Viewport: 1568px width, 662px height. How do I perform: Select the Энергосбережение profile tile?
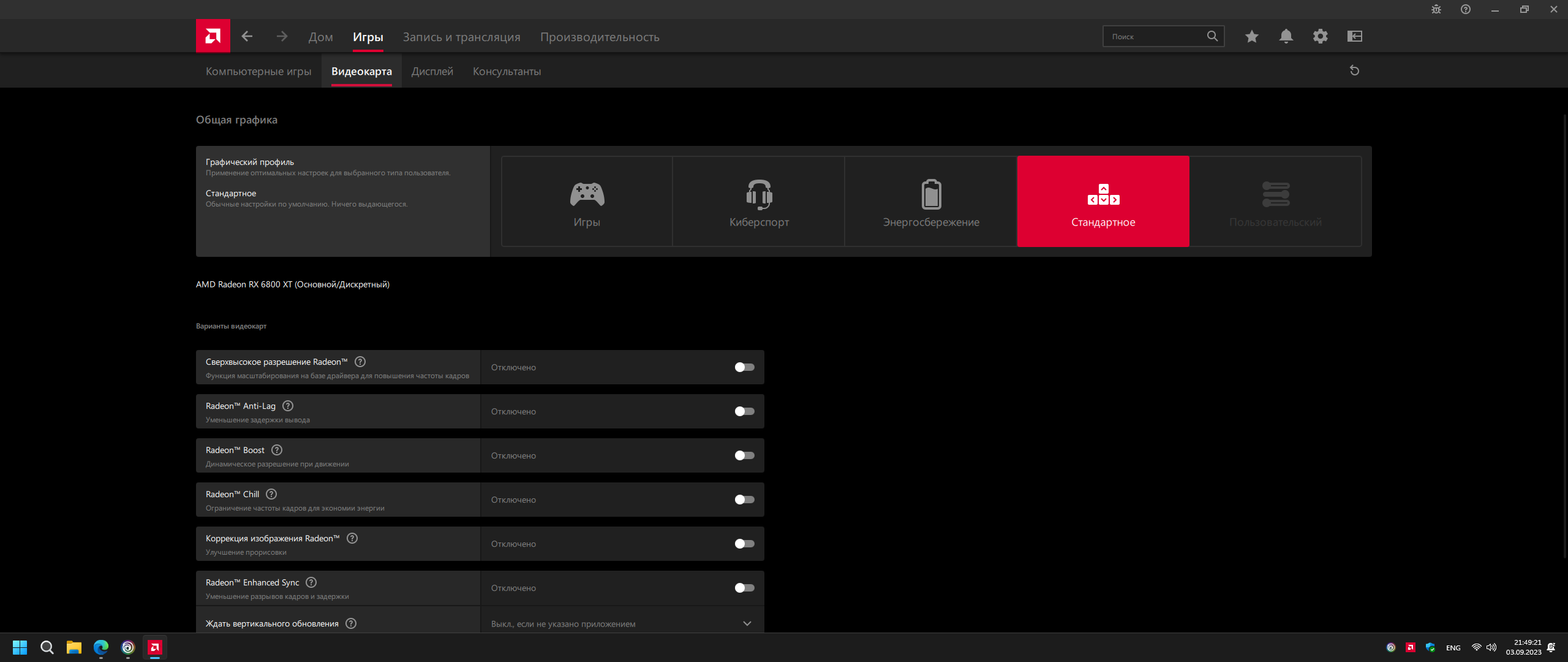(x=930, y=201)
